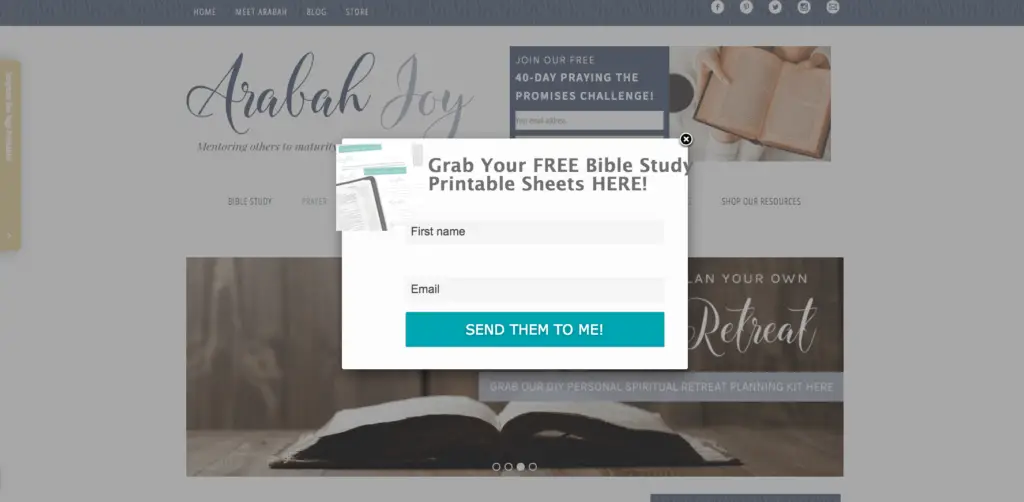Open the MEET ARABAH menu item
The image size is (1024, 502).
[x=261, y=12]
